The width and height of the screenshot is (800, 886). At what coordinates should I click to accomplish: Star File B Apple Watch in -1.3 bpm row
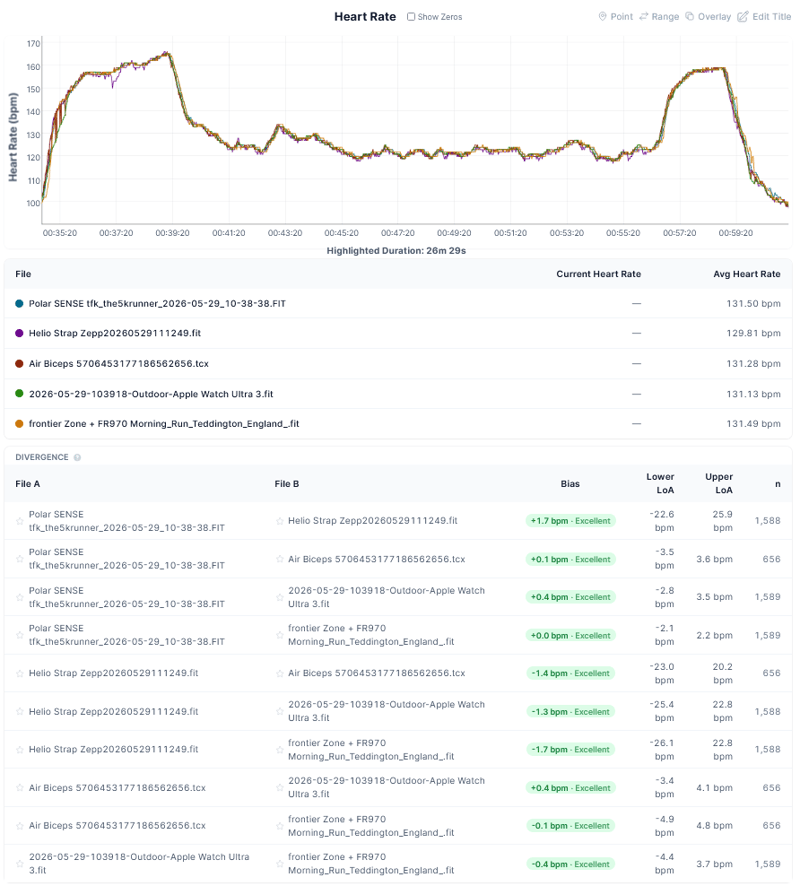point(280,712)
